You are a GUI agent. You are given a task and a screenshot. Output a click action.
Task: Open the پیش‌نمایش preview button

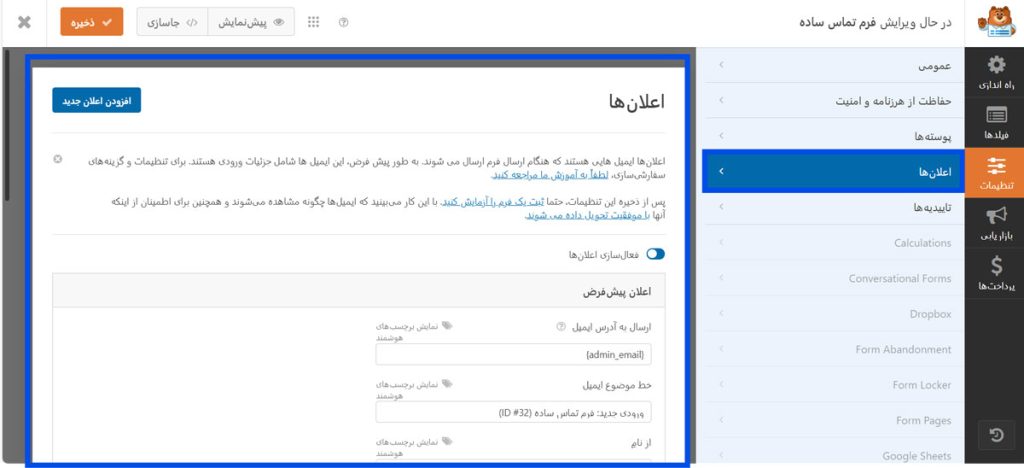click(251, 22)
